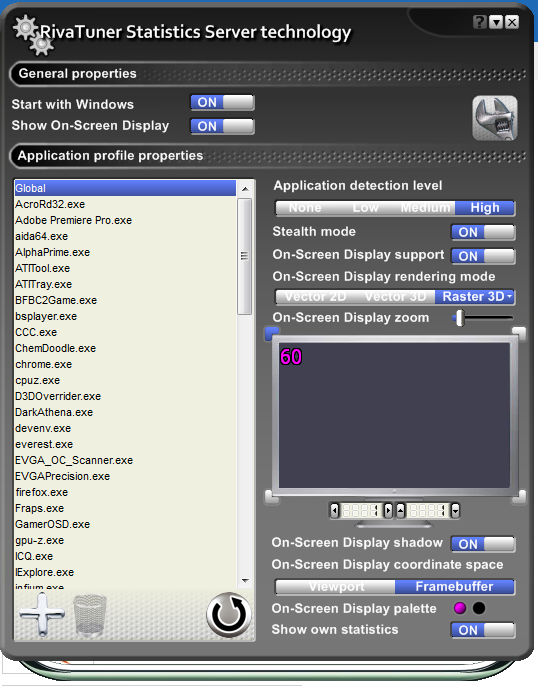Image resolution: width=538 pixels, height=687 pixels.
Task: Toggle On-Screen Display shadow switch
Action: point(483,544)
